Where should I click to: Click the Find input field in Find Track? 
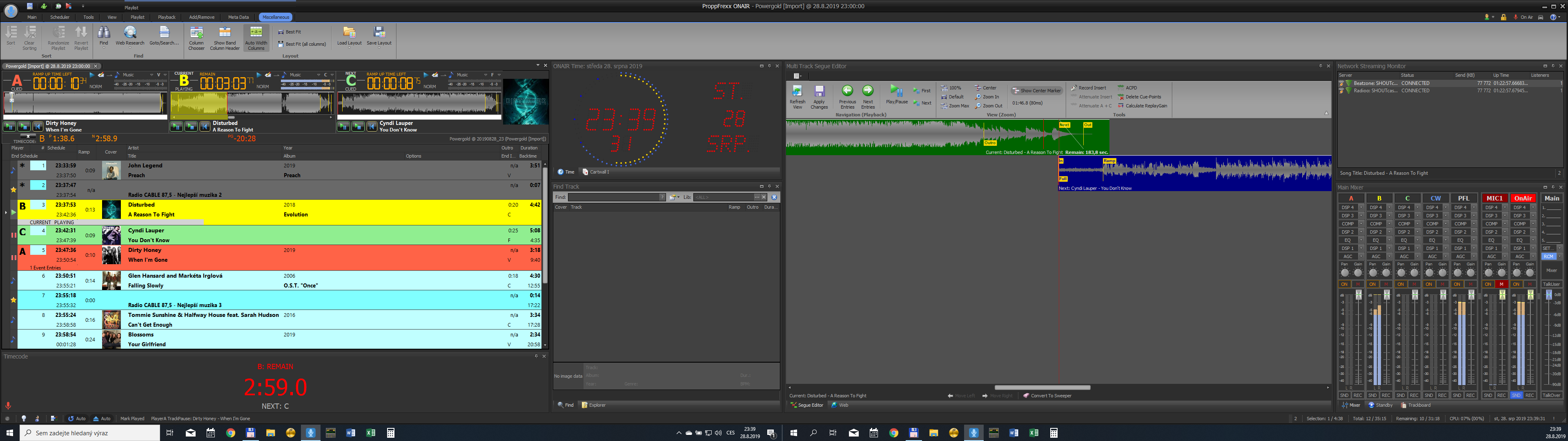614,197
